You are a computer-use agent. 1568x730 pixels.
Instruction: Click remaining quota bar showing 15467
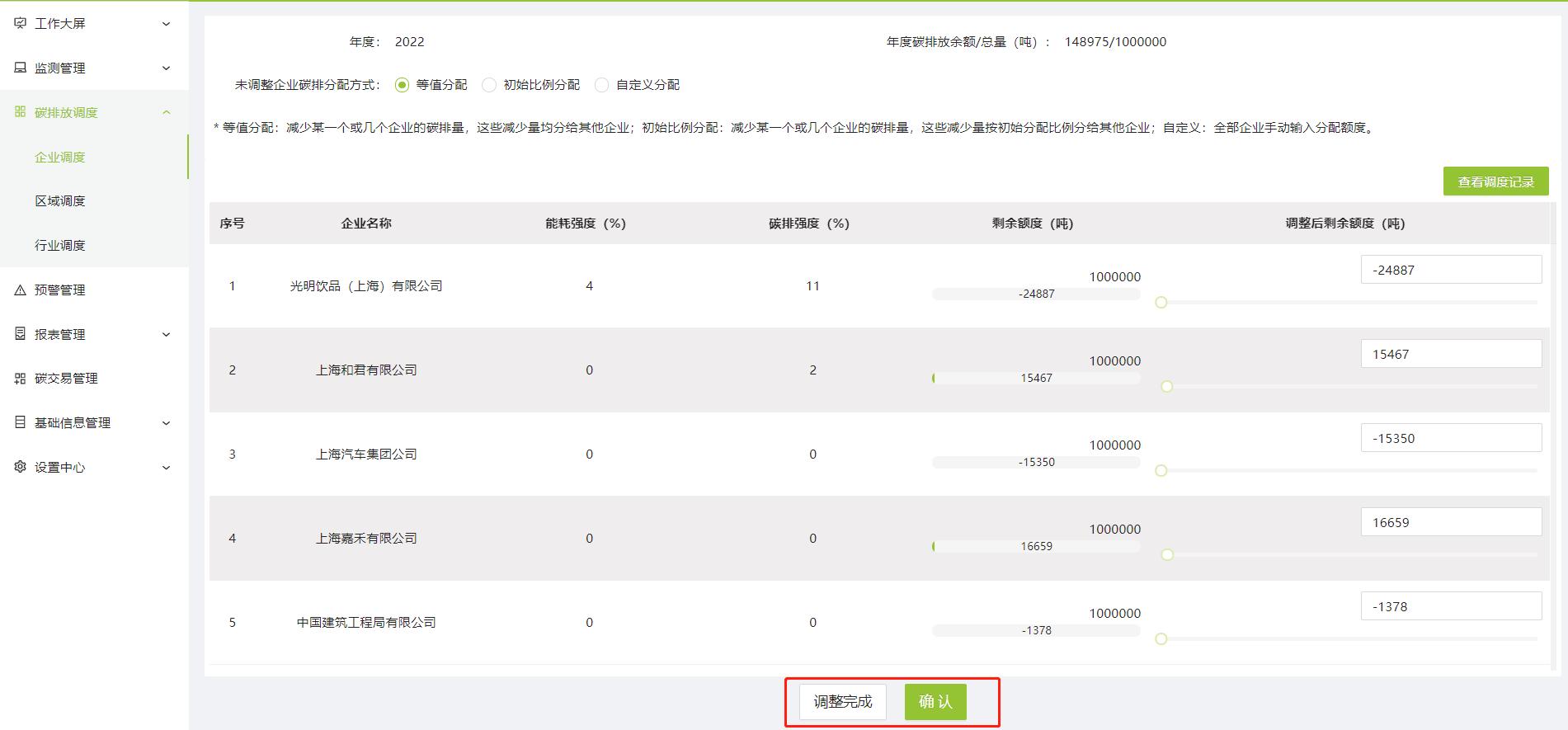(x=1036, y=379)
